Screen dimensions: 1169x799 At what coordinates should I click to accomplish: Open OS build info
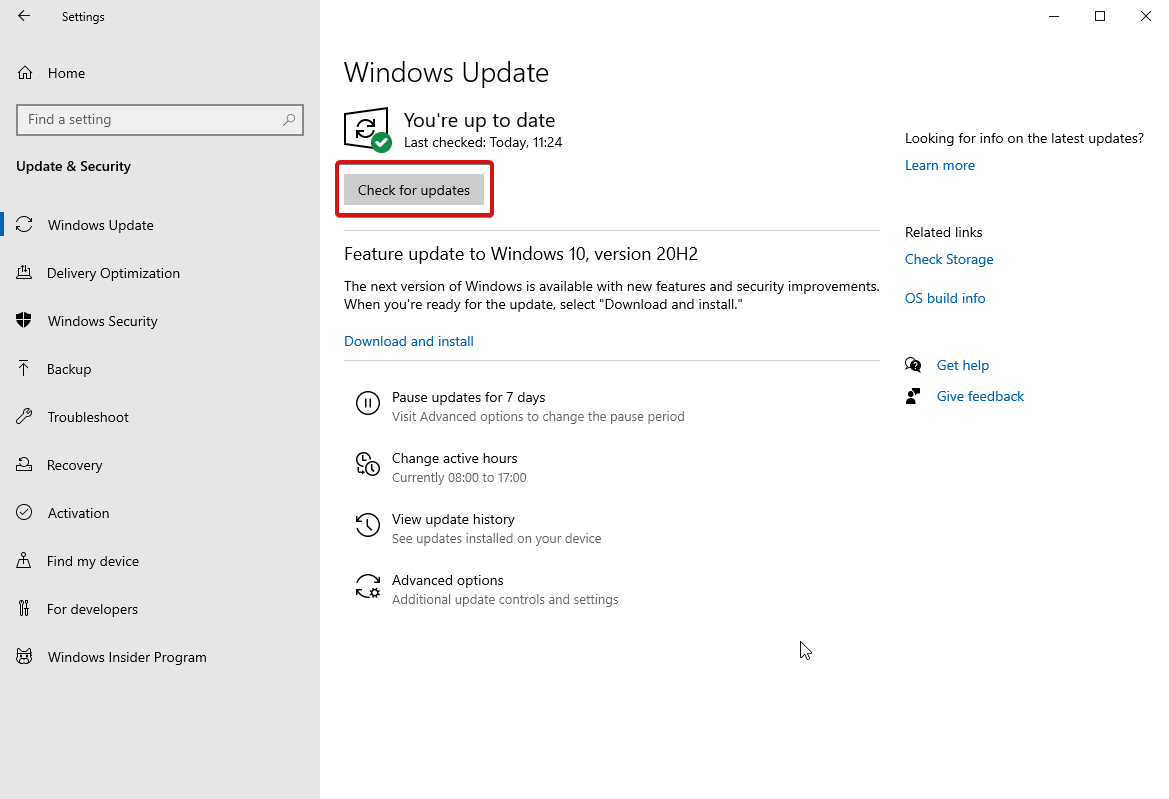(944, 297)
